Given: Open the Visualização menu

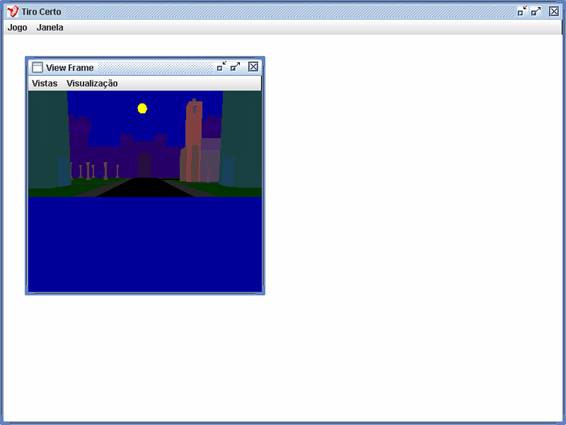Looking at the screenshot, I should 92,83.
